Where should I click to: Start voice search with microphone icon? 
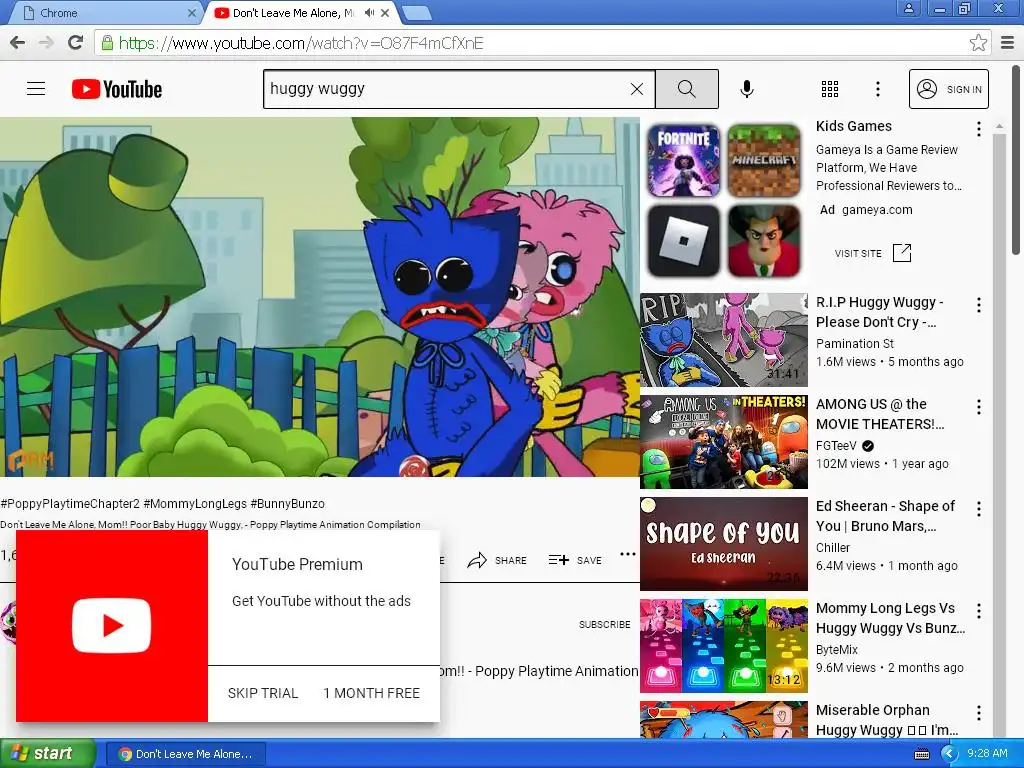coord(746,89)
